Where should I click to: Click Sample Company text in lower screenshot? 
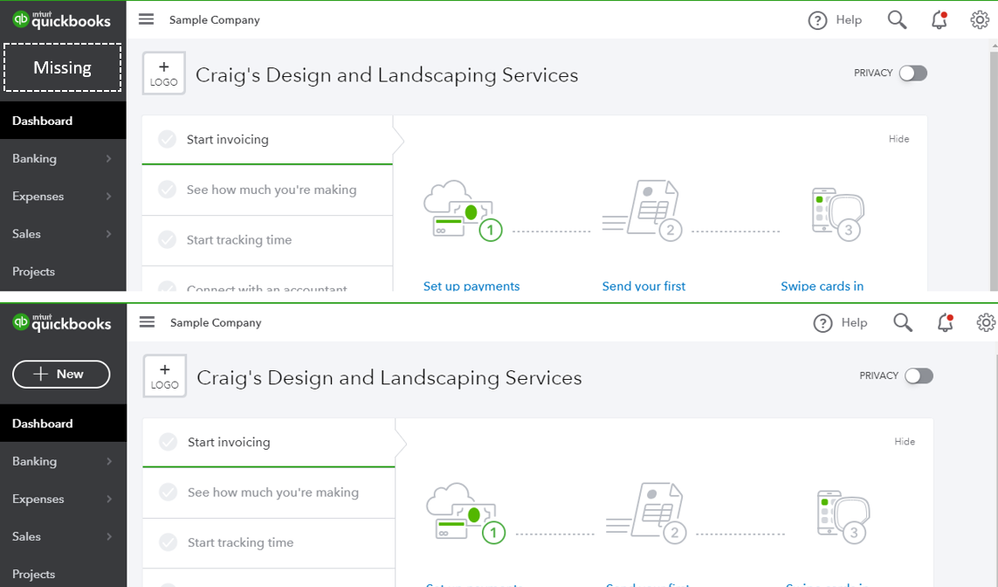coord(216,323)
